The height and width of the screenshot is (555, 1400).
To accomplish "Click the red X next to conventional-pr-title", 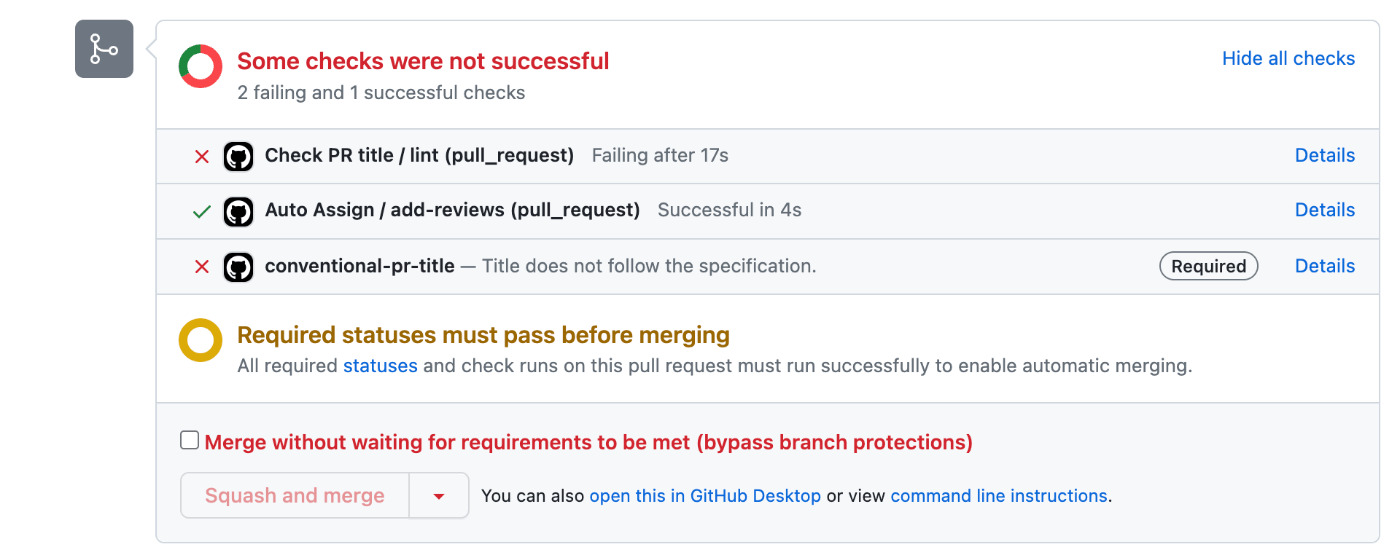I will coord(202,267).
